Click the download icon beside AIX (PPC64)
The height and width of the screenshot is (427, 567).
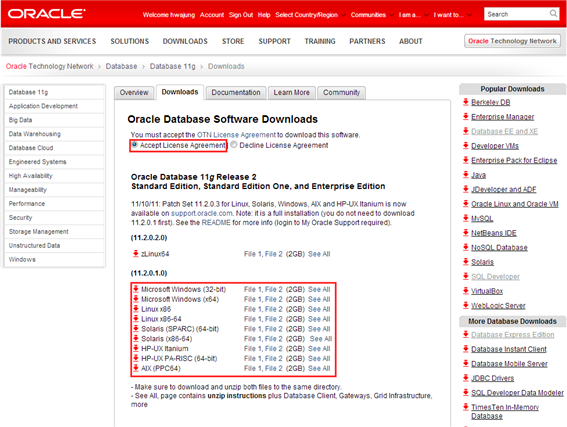(x=136, y=368)
